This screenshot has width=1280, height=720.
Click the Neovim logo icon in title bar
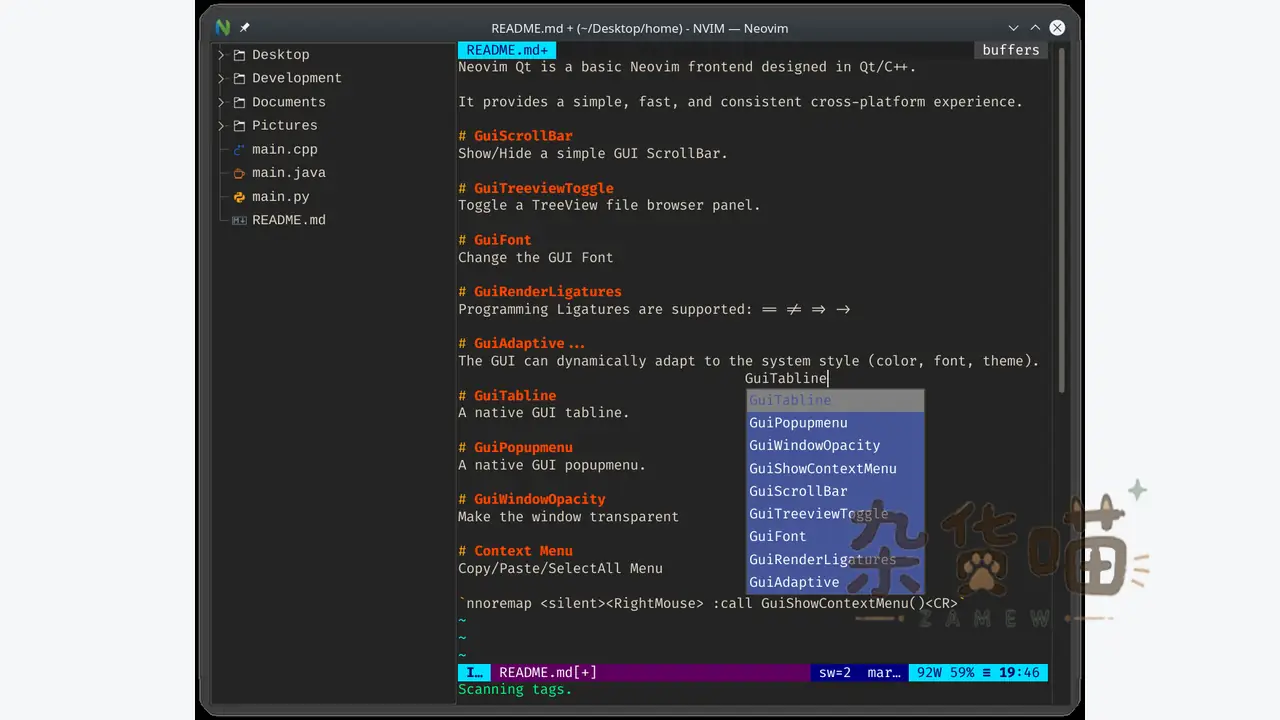(222, 27)
